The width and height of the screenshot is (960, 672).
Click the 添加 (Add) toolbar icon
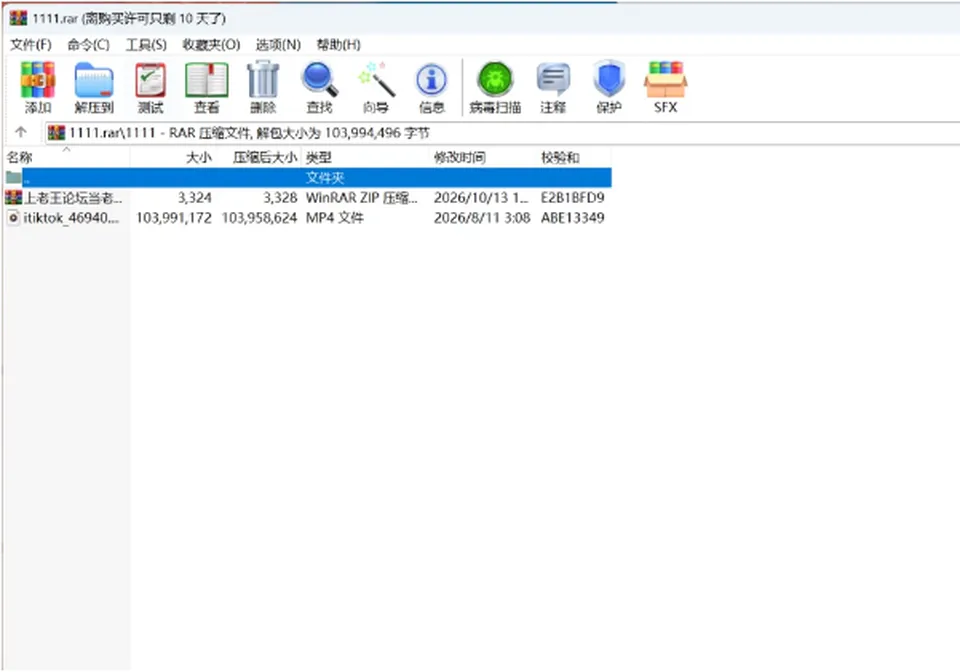(x=38, y=88)
